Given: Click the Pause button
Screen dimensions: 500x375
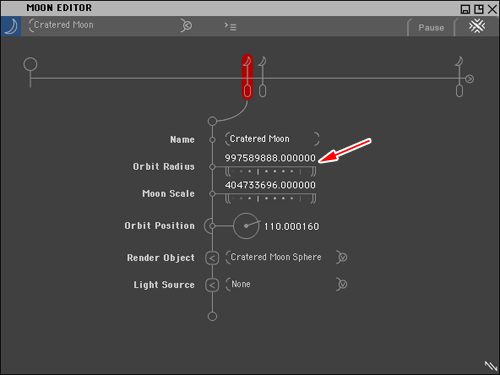Looking at the screenshot, I should point(431,28).
